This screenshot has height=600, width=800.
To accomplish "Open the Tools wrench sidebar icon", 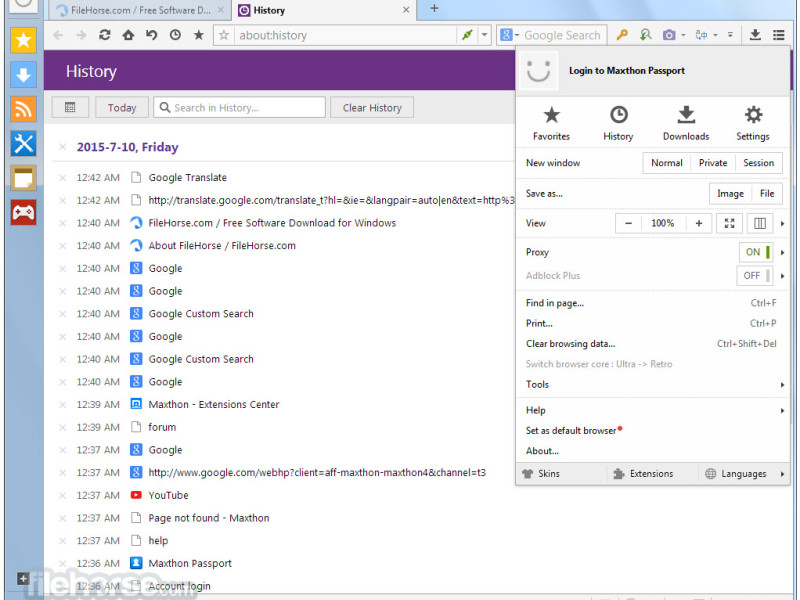I will [x=23, y=143].
